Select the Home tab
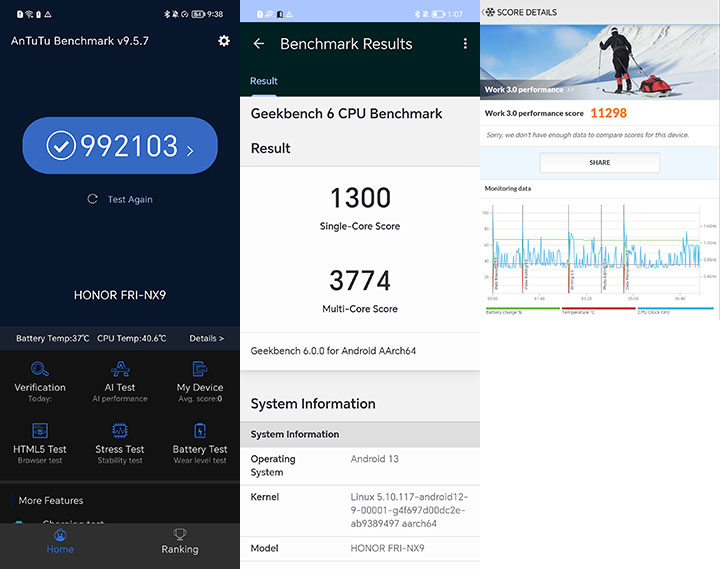Image resolution: width=720 pixels, height=569 pixels. coord(60,542)
